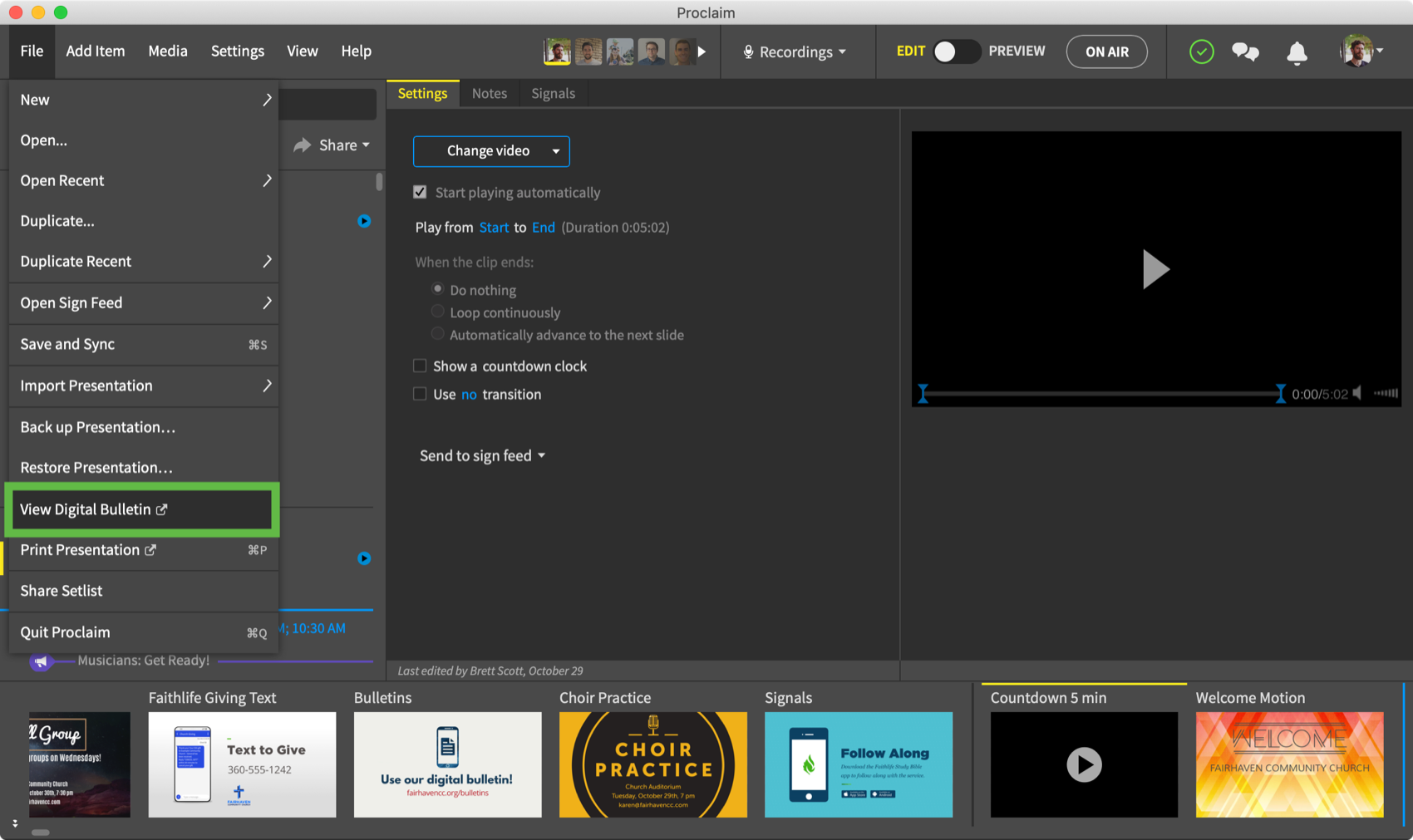Click the video start trim marker
Screen dimensions: 1413x840
pos(923,394)
